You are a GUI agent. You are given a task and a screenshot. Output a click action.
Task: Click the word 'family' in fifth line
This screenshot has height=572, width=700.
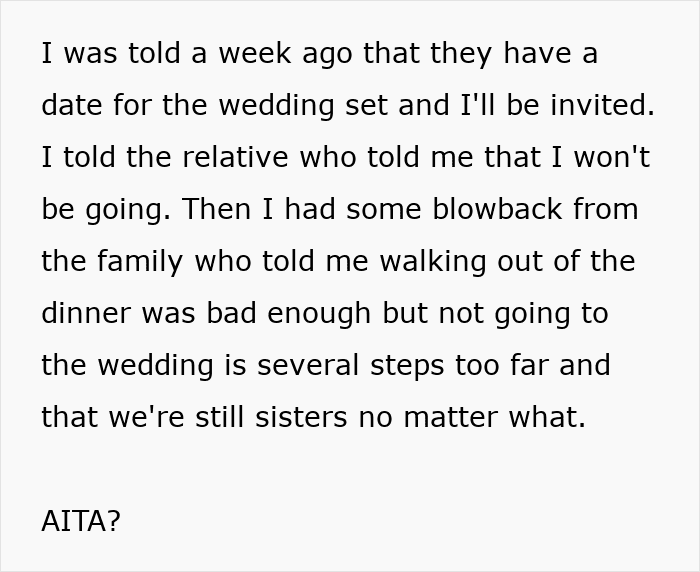coord(140,261)
